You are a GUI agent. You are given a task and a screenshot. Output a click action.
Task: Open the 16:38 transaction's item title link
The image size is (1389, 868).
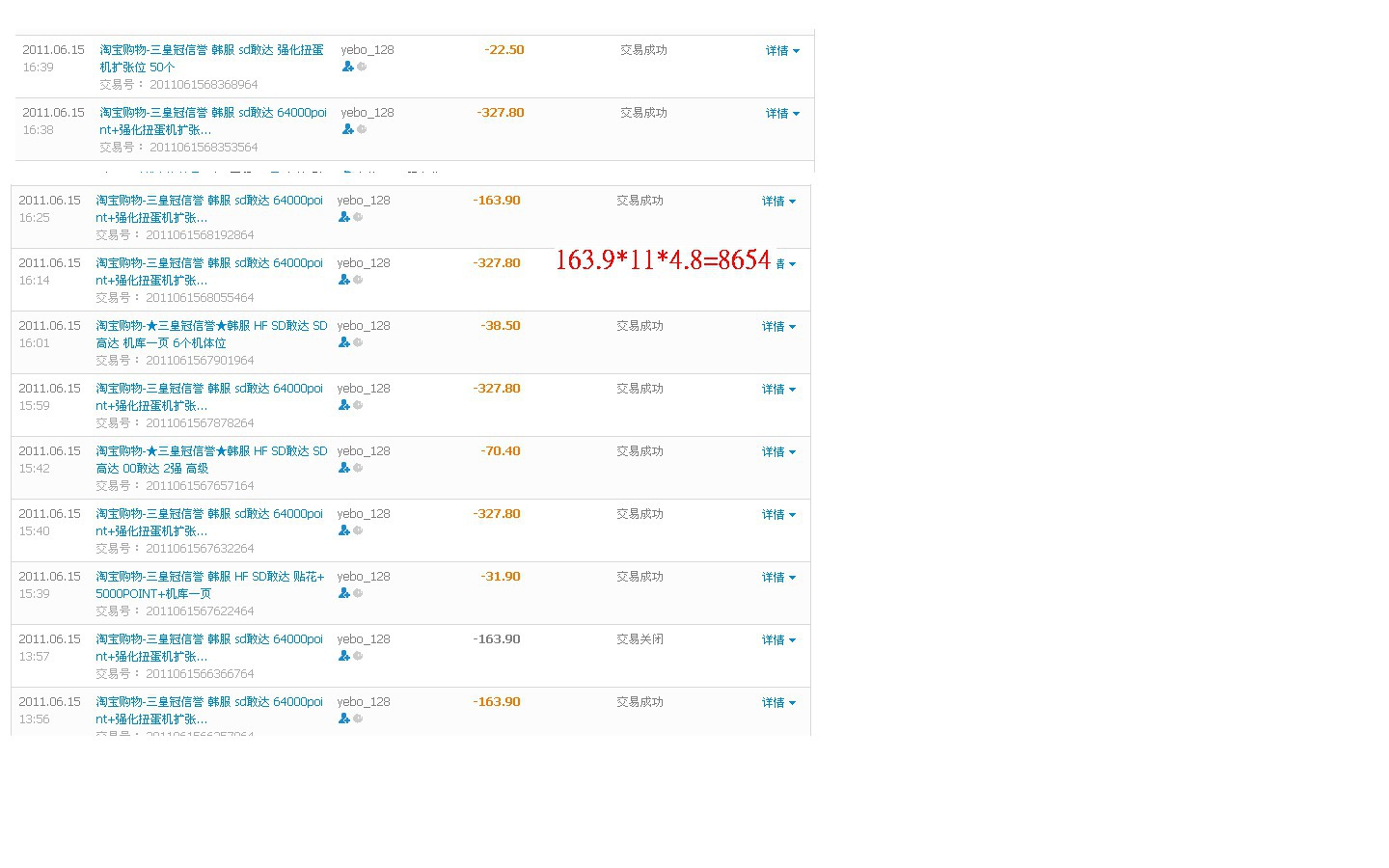coord(213,121)
